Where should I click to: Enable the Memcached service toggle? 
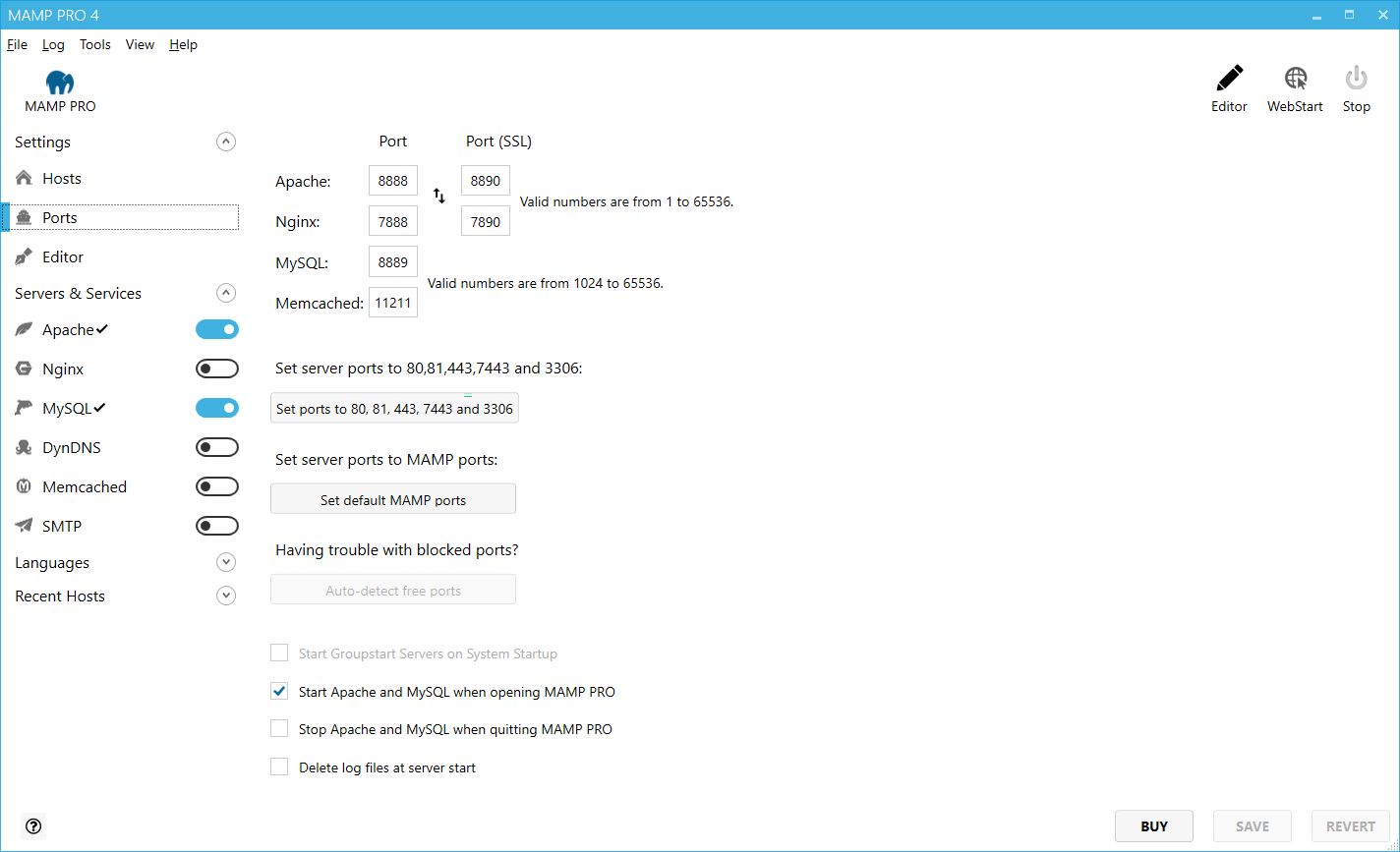217,486
